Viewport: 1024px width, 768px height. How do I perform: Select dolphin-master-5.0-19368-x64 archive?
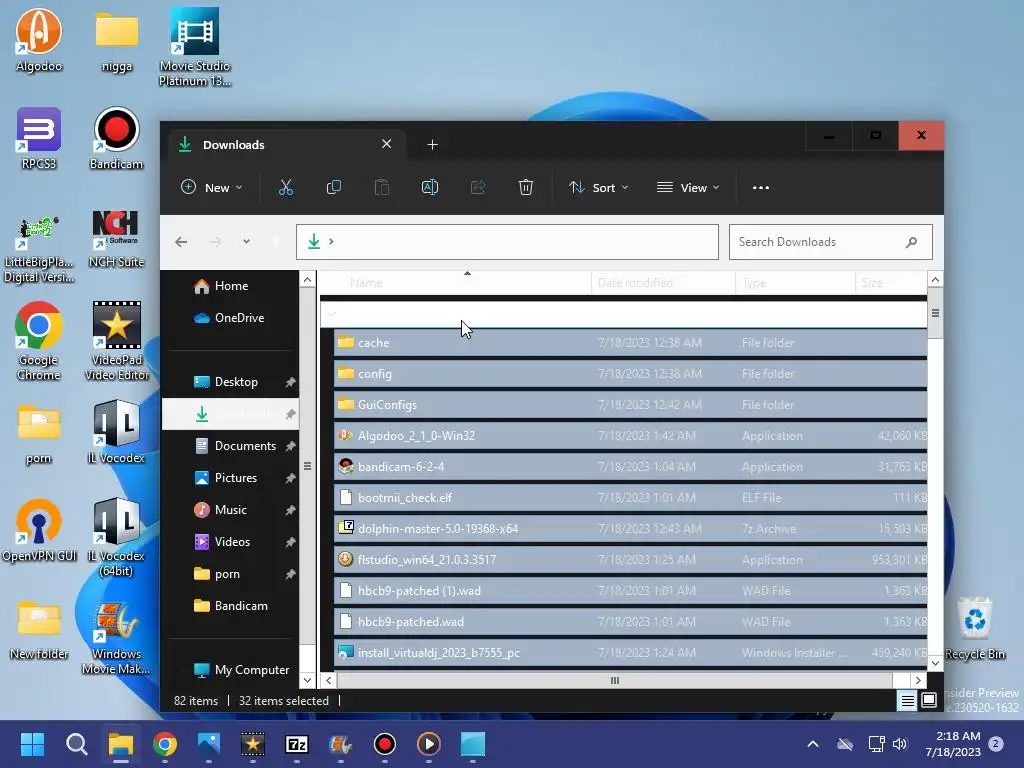pyautogui.click(x=630, y=529)
